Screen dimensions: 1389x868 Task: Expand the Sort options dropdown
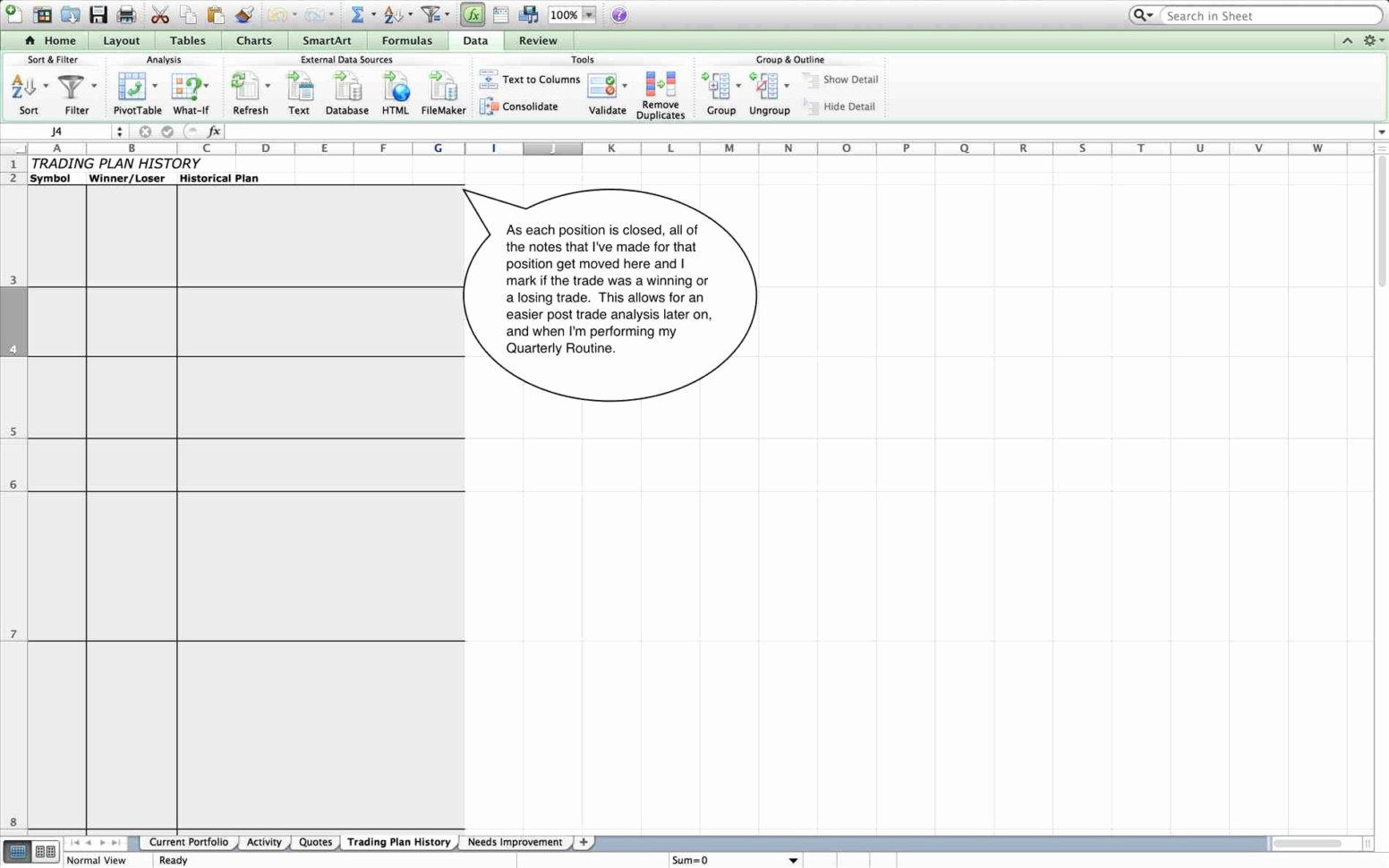(x=45, y=85)
